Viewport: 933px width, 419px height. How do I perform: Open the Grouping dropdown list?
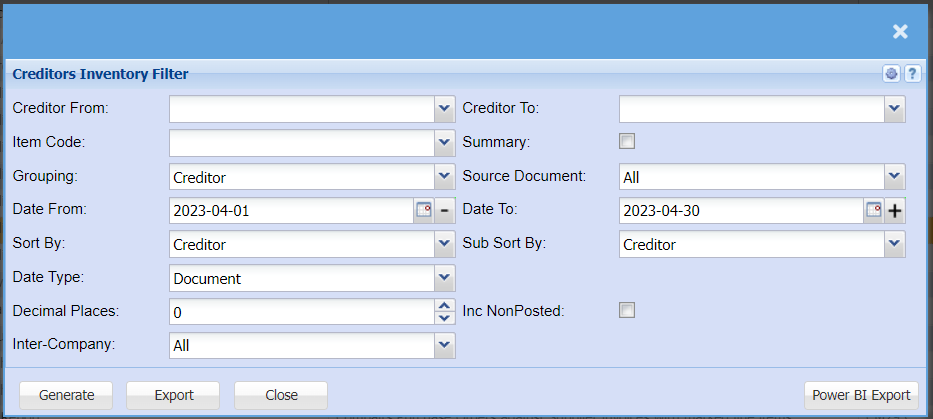445,176
